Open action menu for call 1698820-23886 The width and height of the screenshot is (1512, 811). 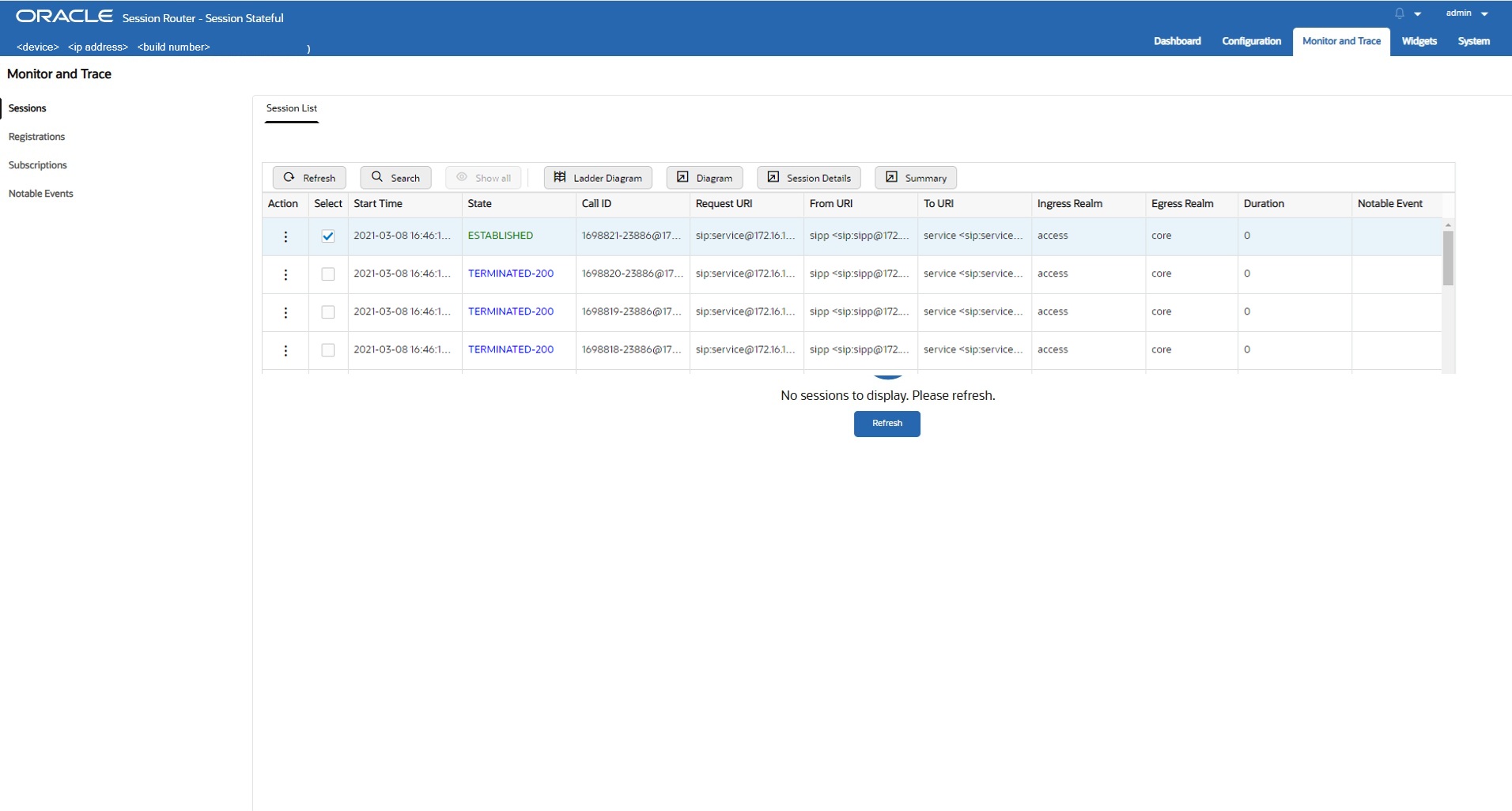pyautogui.click(x=285, y=275)
